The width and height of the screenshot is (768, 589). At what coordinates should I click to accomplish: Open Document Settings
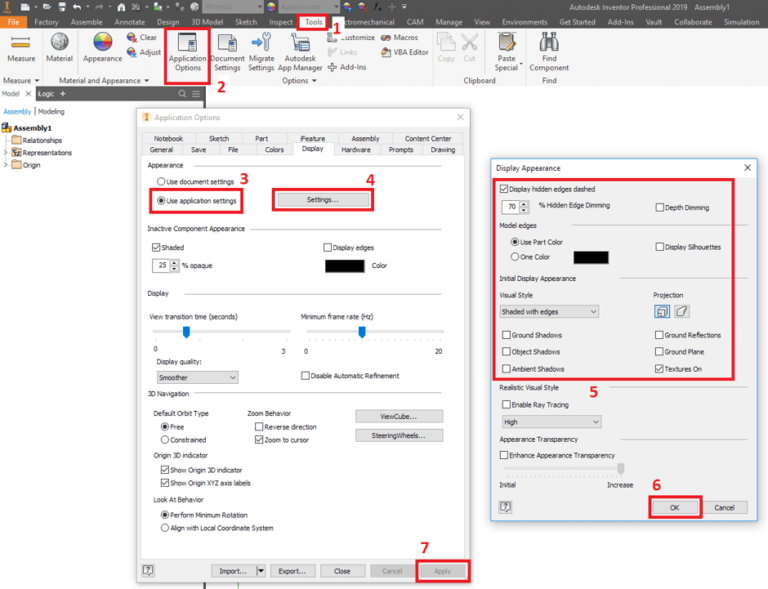[227, 52]
